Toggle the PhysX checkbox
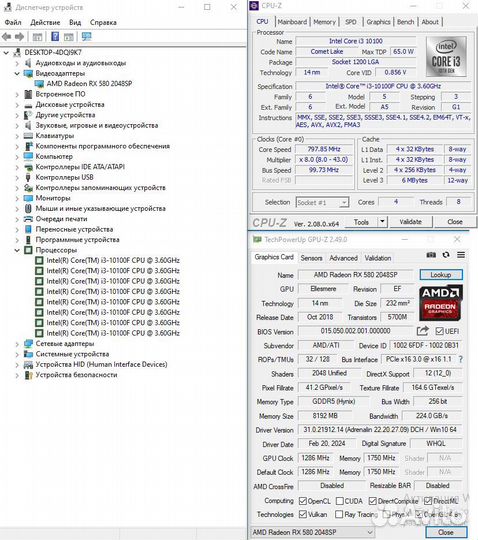The image size is (478, 540). [386, 515]
